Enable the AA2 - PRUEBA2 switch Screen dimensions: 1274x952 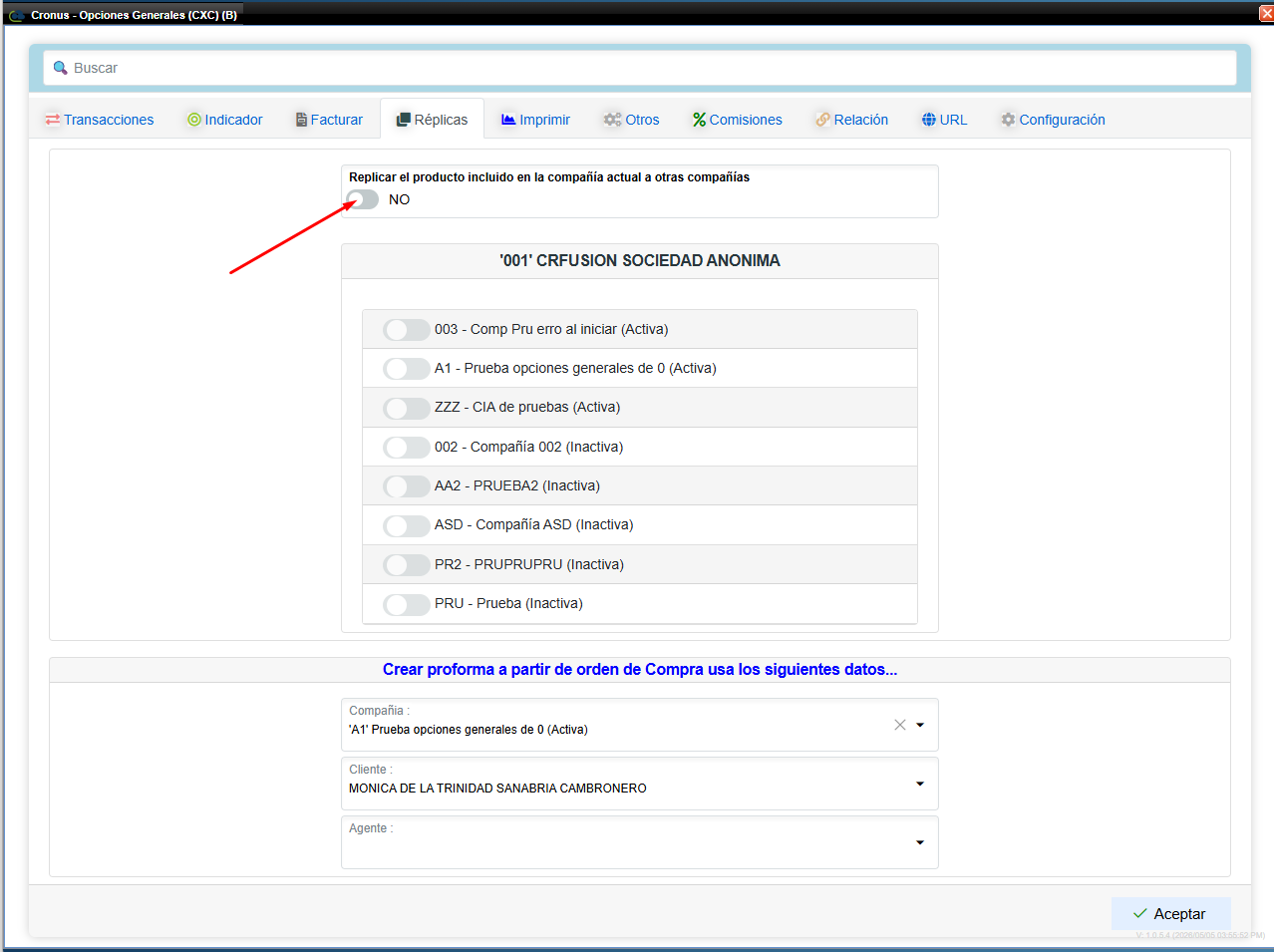[x=407, y=486]
